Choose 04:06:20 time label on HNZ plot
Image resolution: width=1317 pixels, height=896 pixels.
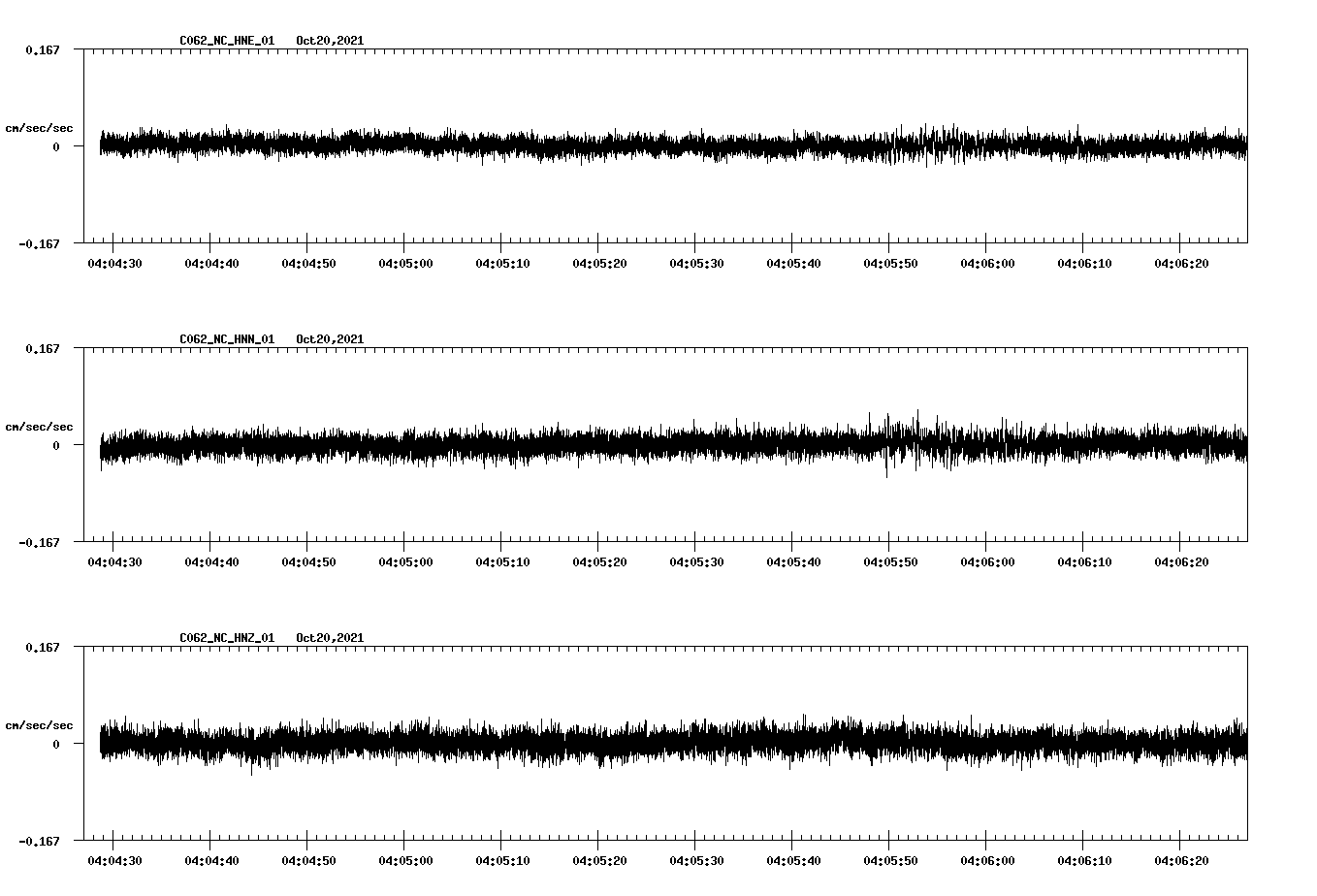coord(1181,860)
